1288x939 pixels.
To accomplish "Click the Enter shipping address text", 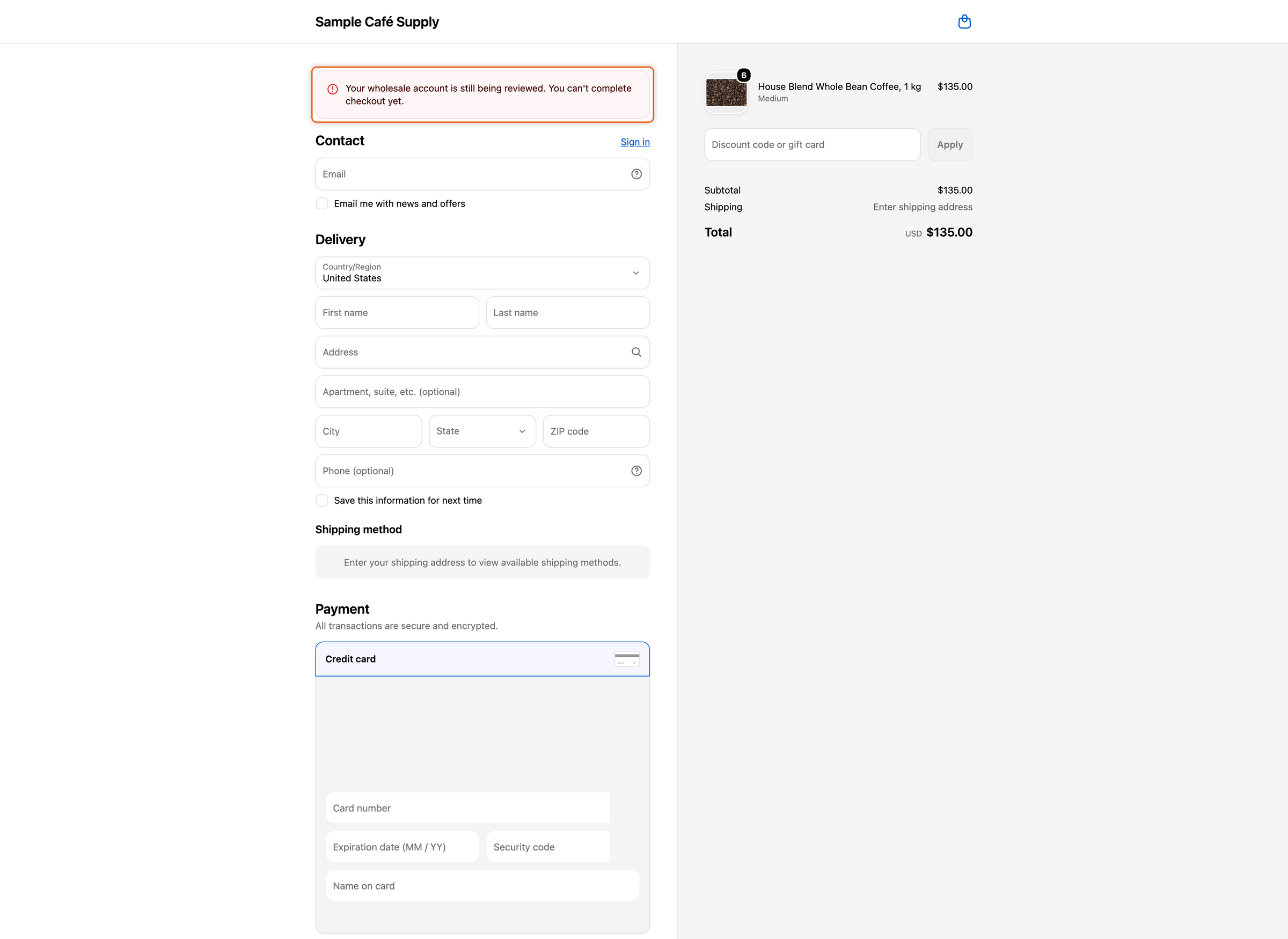I will click(x=923, y=207).
